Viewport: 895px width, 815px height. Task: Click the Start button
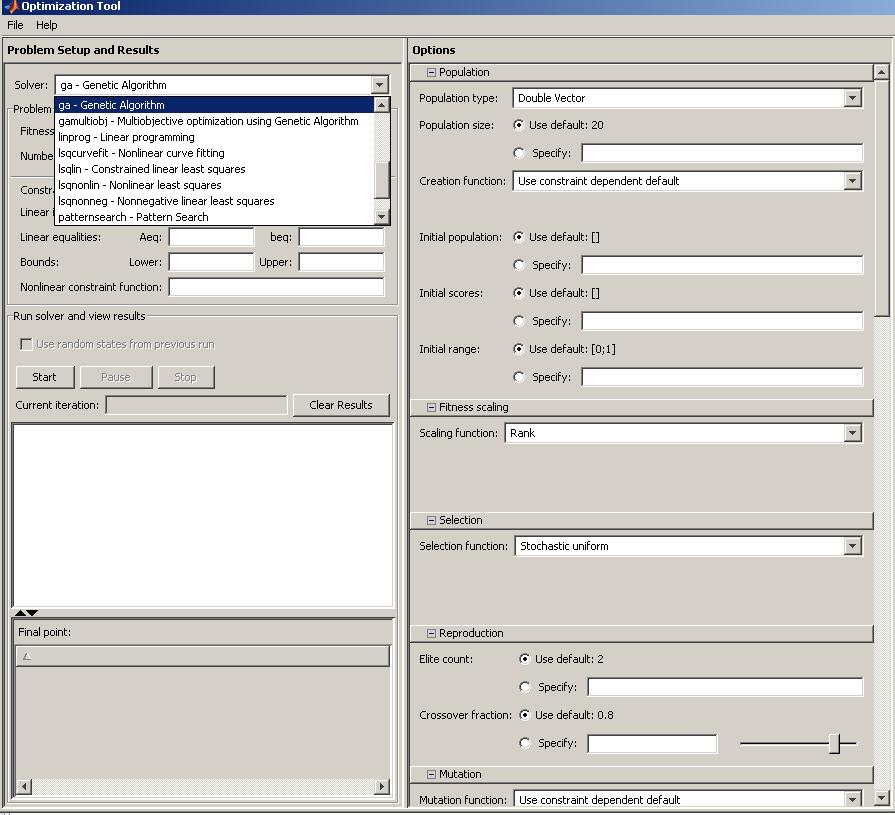tap(45, 377)
